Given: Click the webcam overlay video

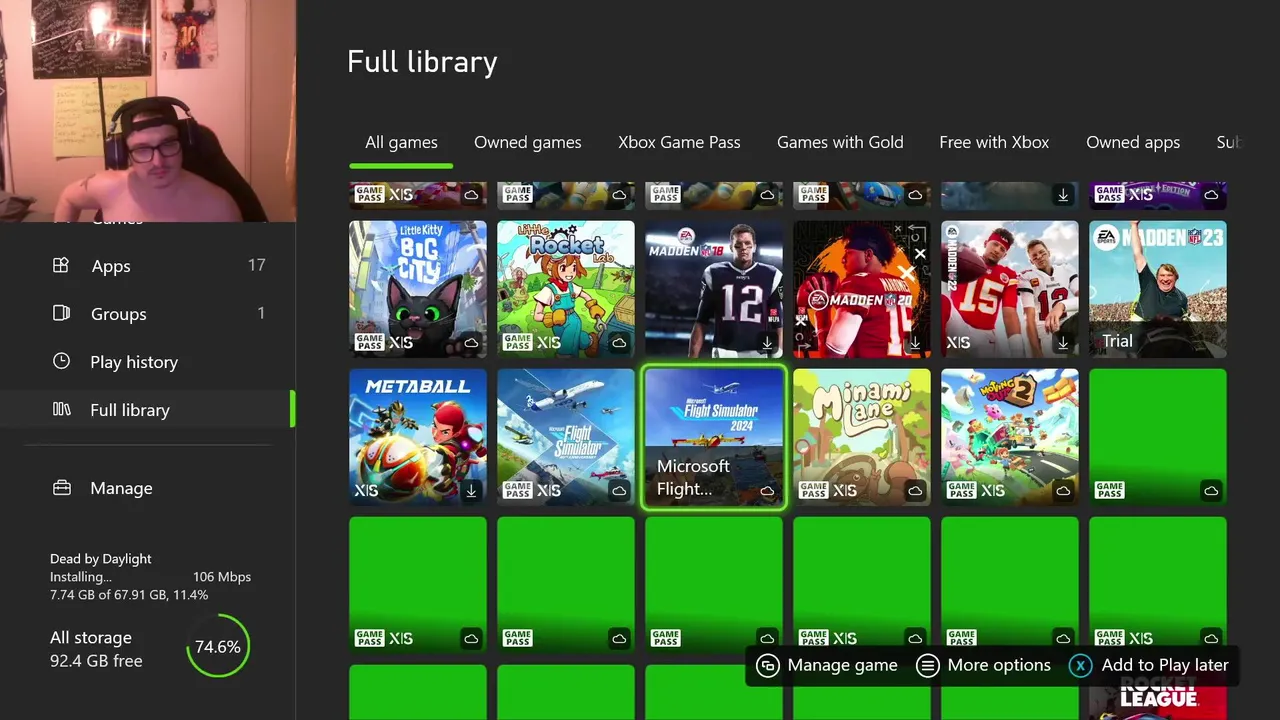Looking at the screenshot, I should point(148,110).
